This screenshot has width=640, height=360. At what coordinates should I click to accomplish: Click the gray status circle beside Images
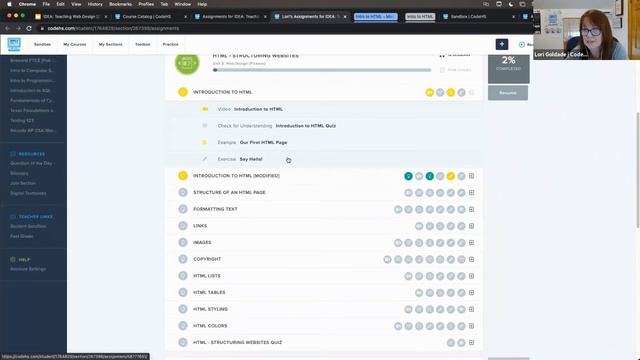click(x=183, y=242)
